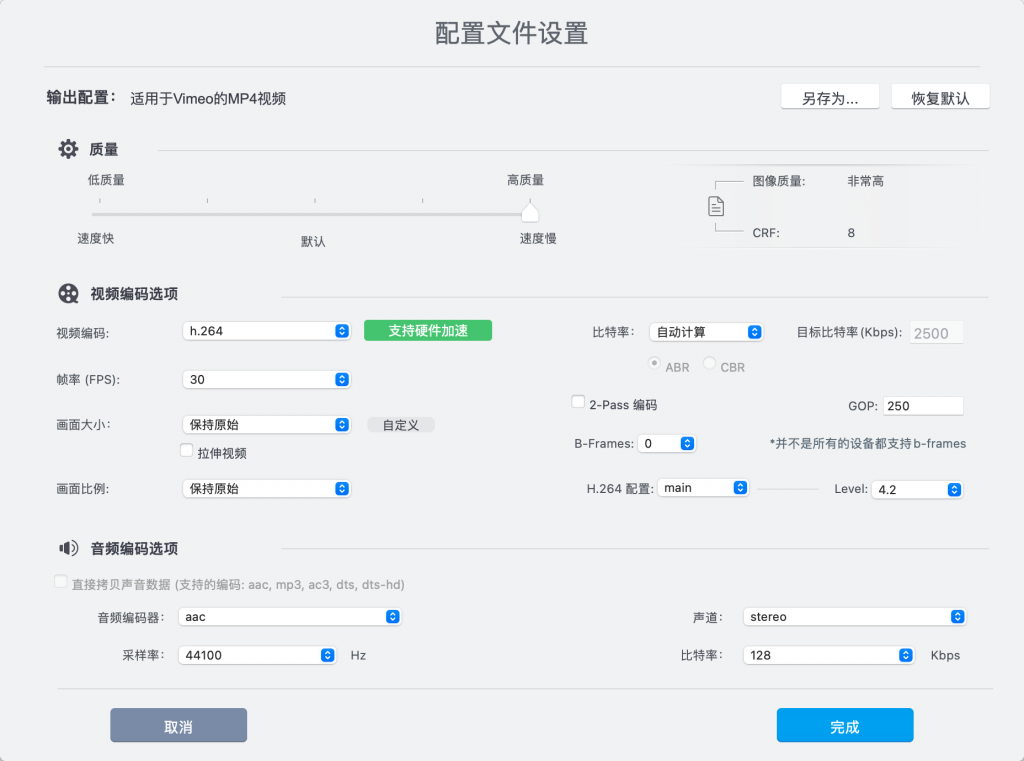Open the 视频编码 dropdown showing h.264

266,329
